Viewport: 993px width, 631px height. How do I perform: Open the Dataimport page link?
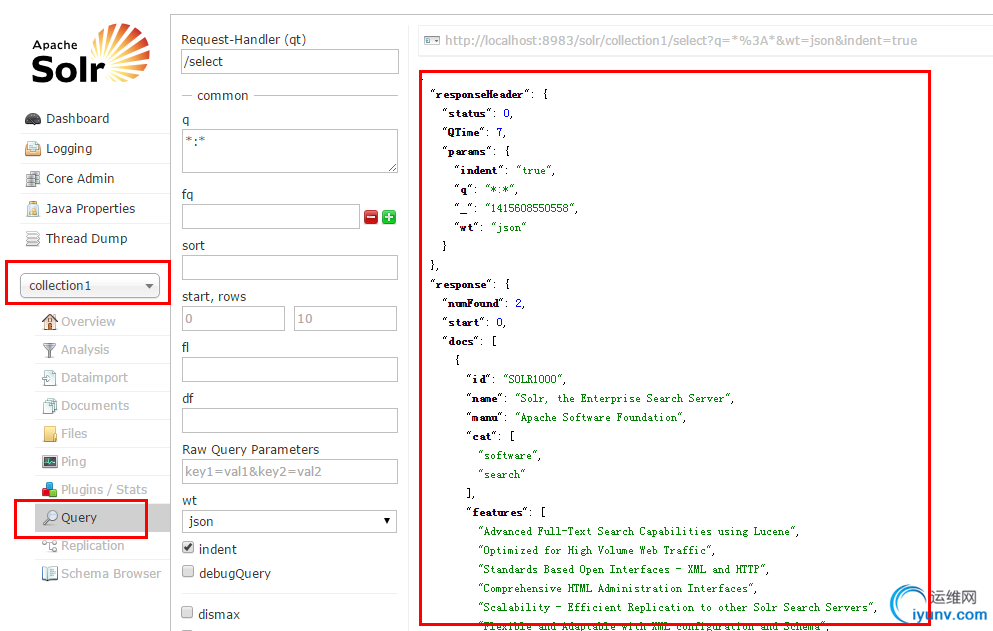94,378
